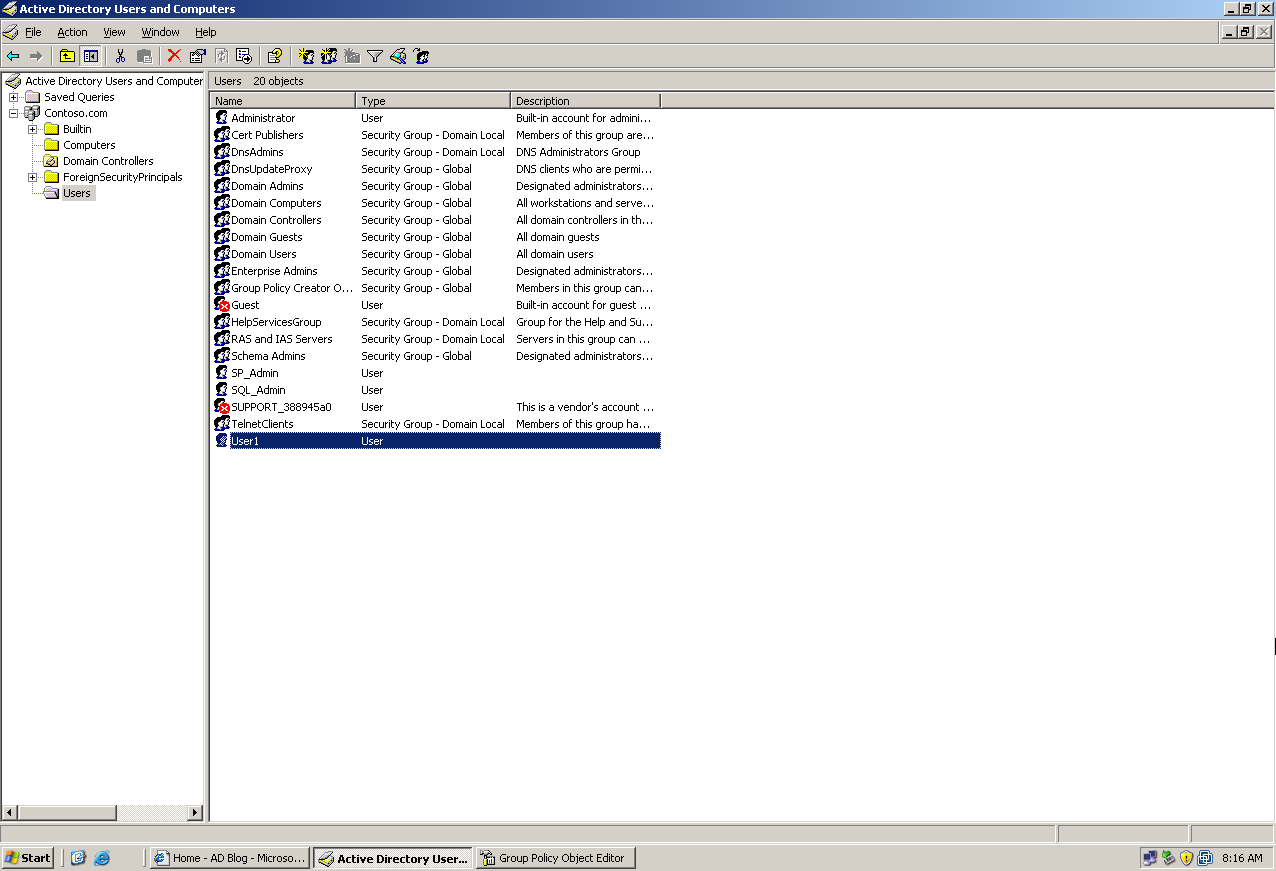Click the tree pane horizontal scrollbar thumb
The image size is (1276, 871).
pos(67,813)
